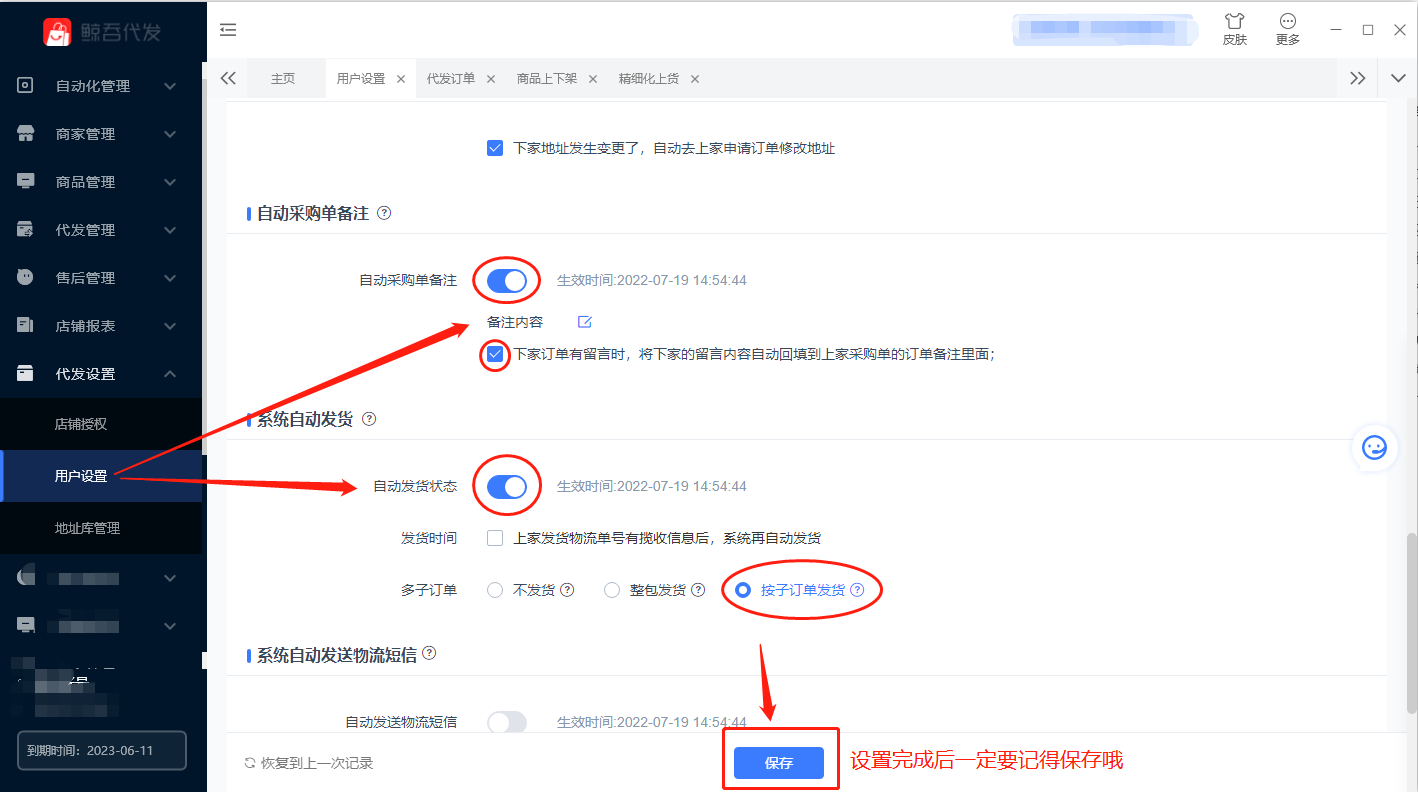Screen dimensions: 1418x792
Task: Click the help icon after 整包发货
Action: coord(698,590)
